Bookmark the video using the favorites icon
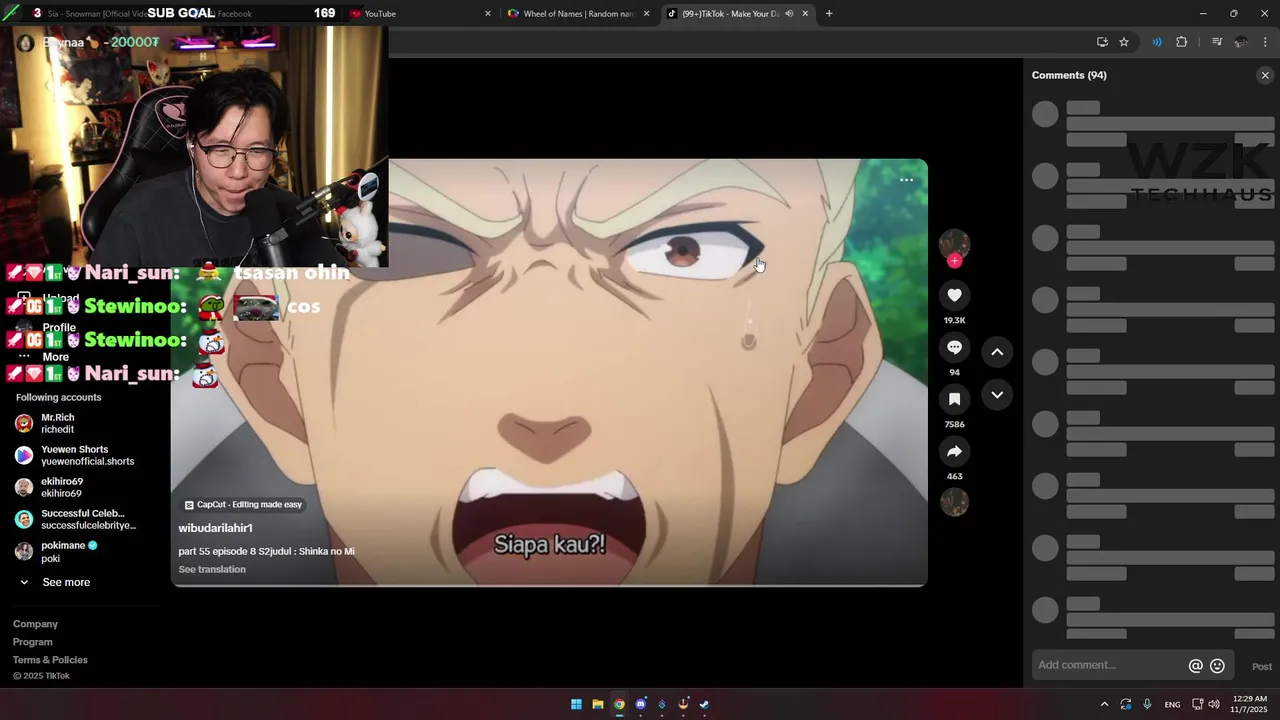The width and height of the screenshot is (1280, 720). click(954, 399)
